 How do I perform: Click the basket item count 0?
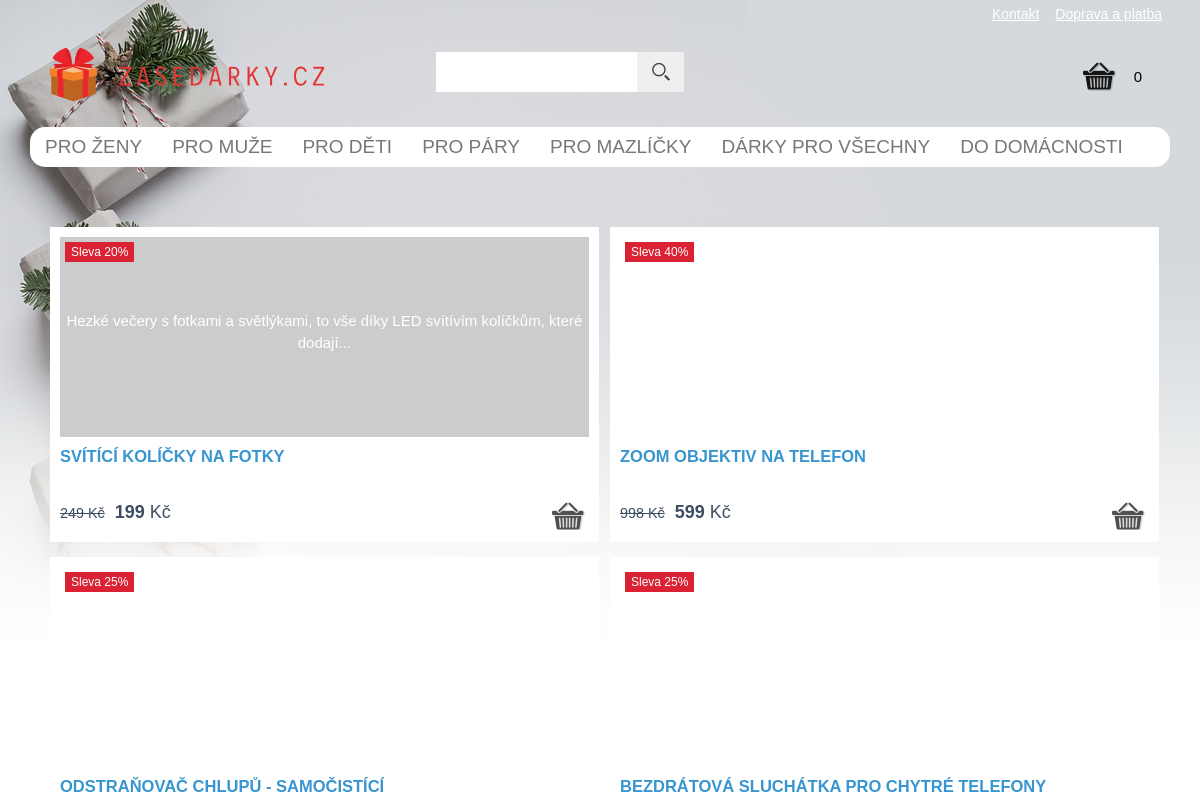pyautogui.click(x=1137, y=77)
